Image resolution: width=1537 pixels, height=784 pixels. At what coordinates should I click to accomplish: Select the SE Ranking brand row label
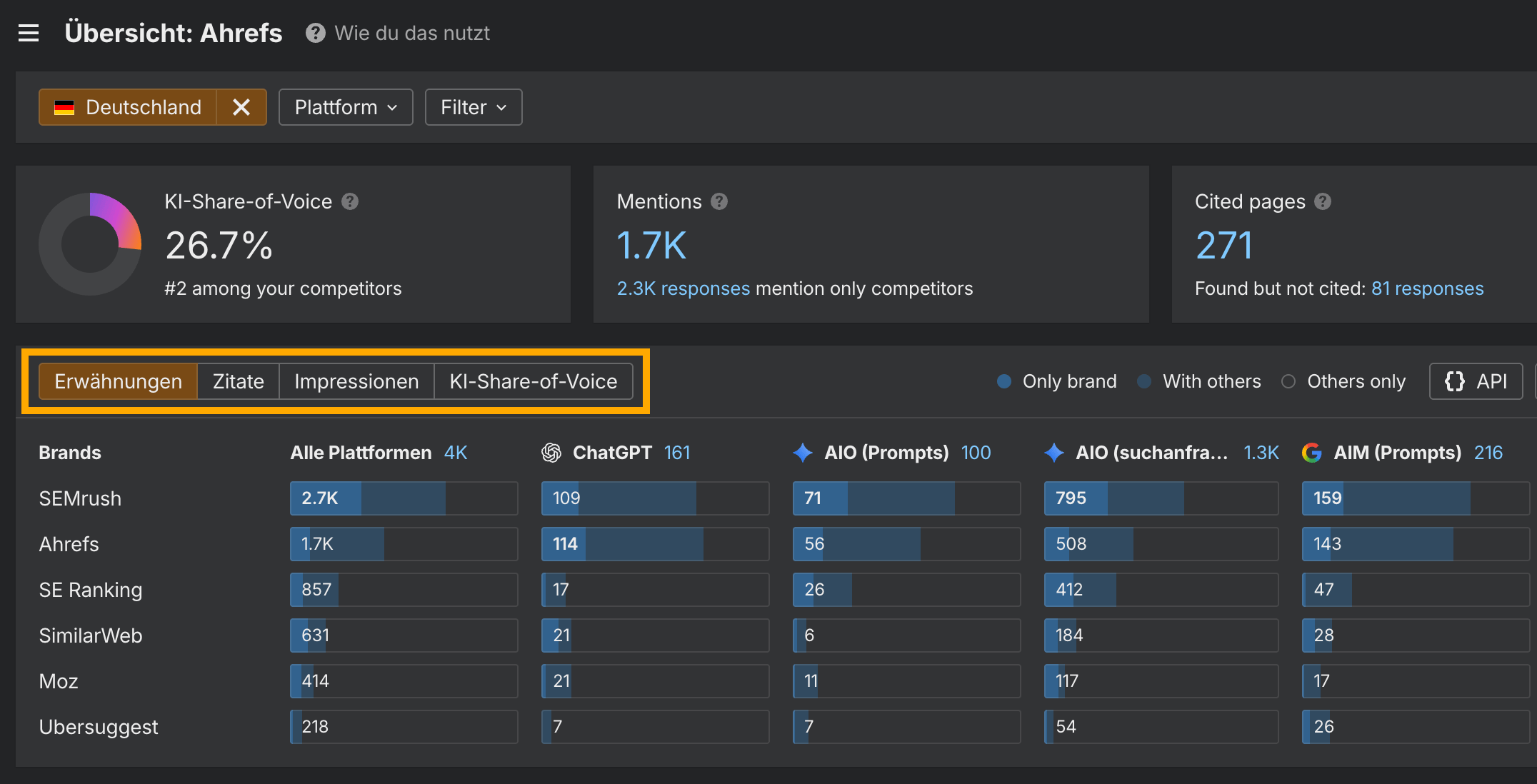[x=91, y=590]
